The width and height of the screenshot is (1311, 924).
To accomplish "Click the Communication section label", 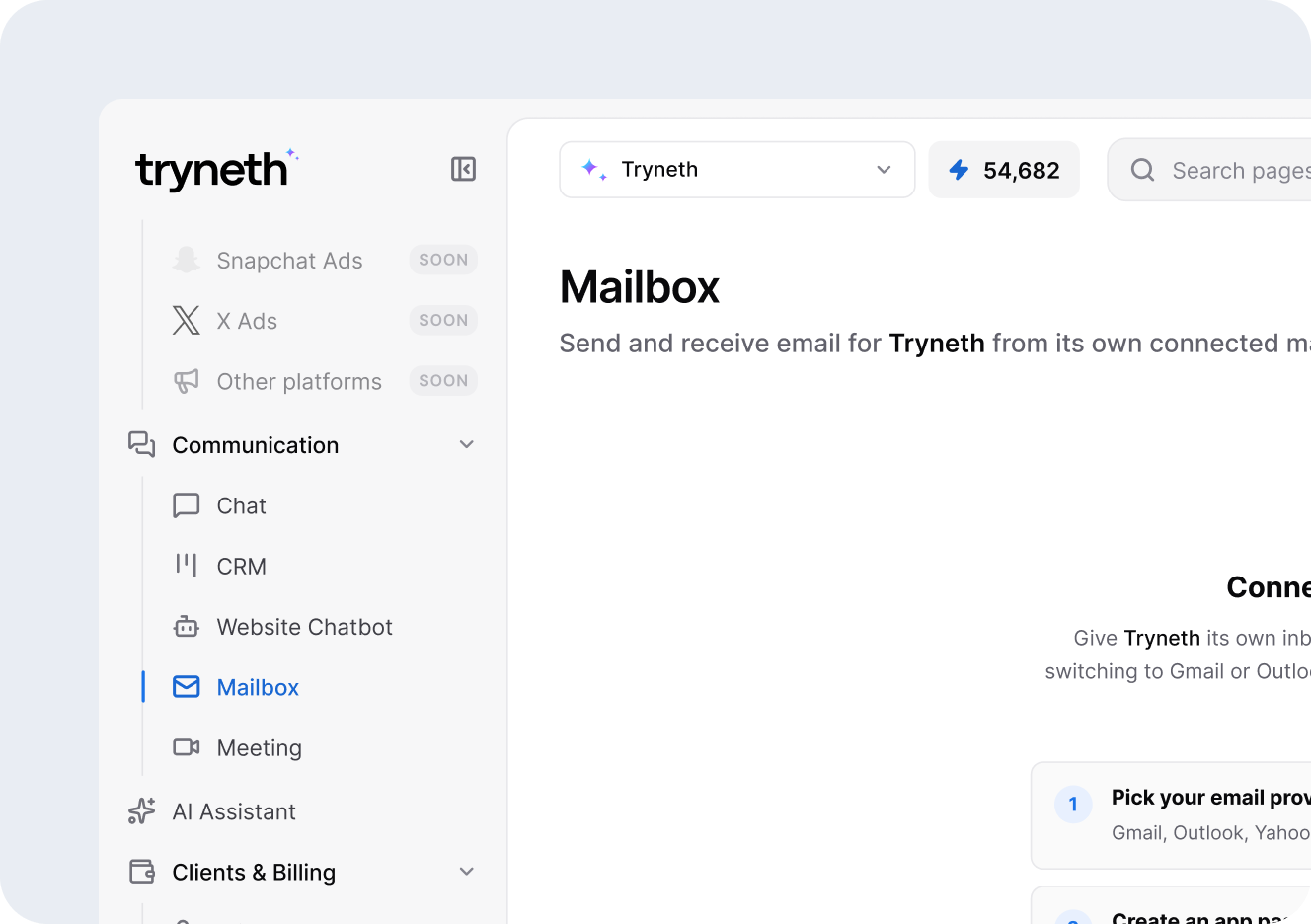I will [x=256, y=445].
